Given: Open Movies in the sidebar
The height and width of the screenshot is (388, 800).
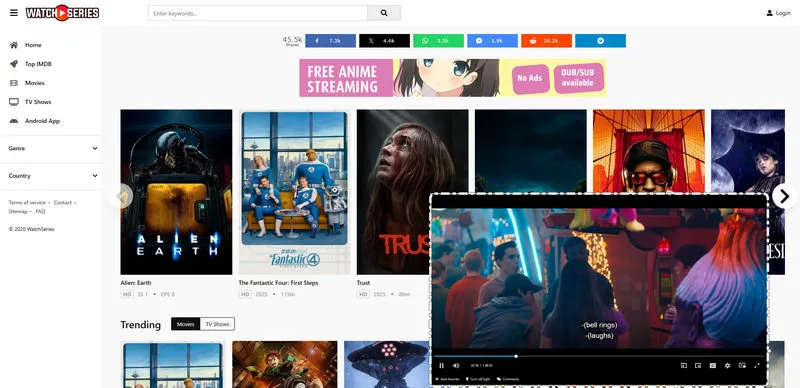Looking at the screenshot, I should coord(35,83).
